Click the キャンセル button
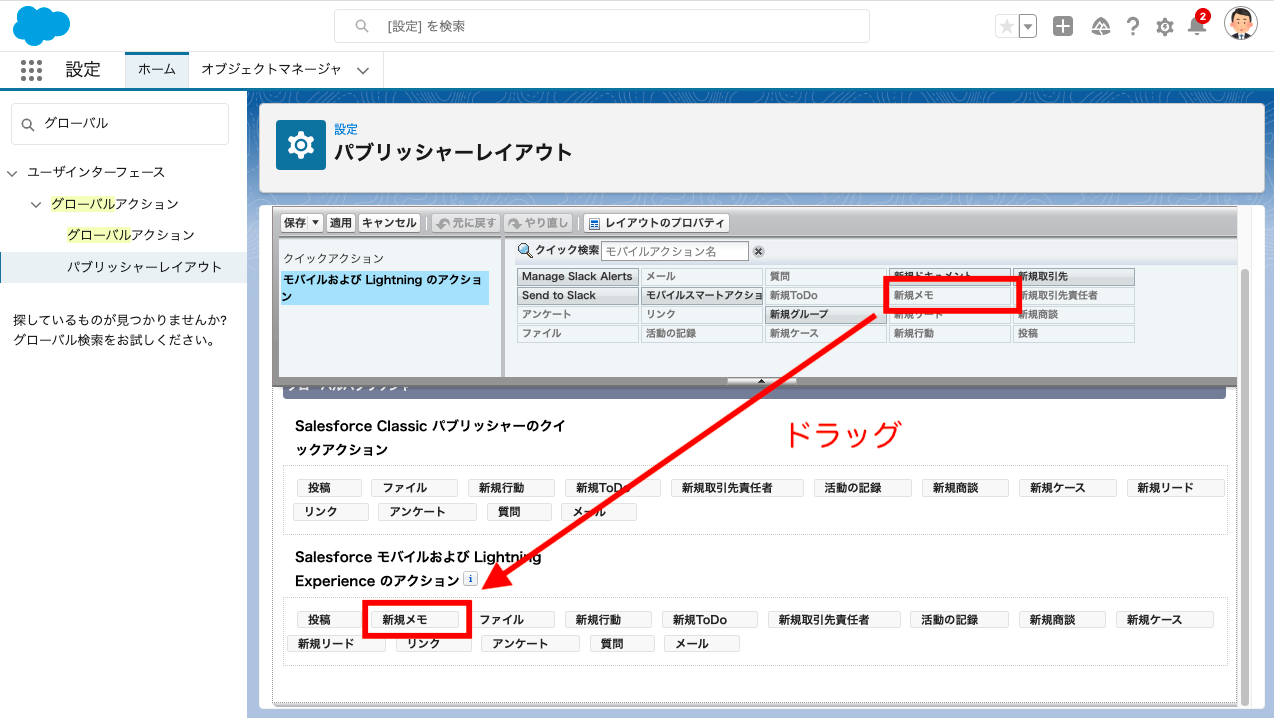This screenshot has width=1274, height=718. click(x=389, y=223)
